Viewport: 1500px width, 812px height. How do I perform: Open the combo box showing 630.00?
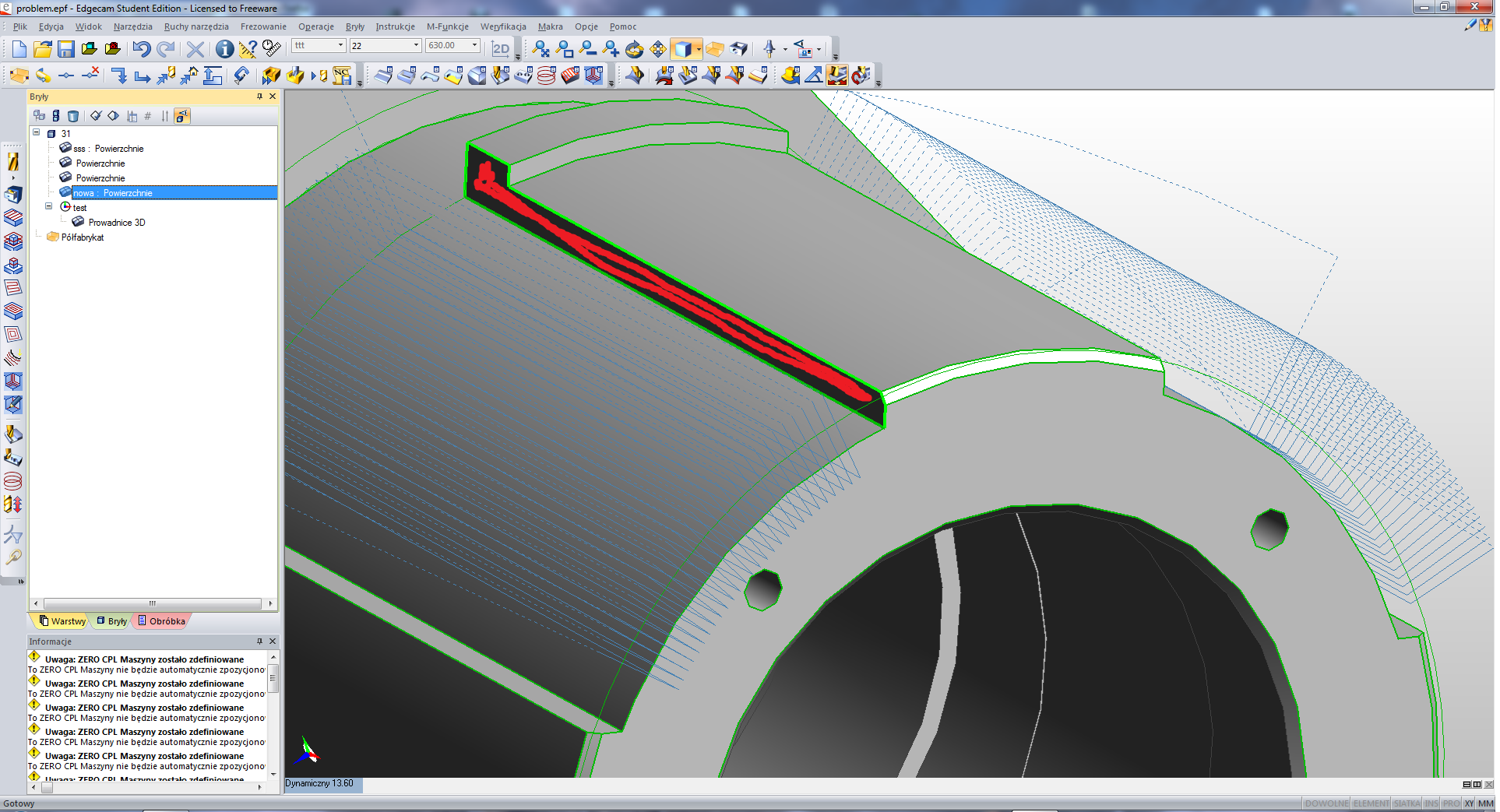tap(452, 46)
